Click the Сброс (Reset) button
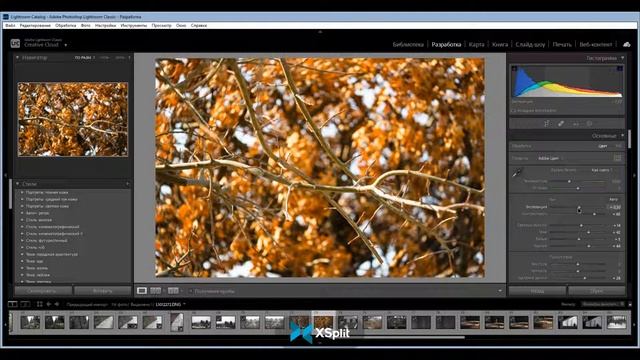The height and width of the screenshot is (360, 640). click(596, 291)
